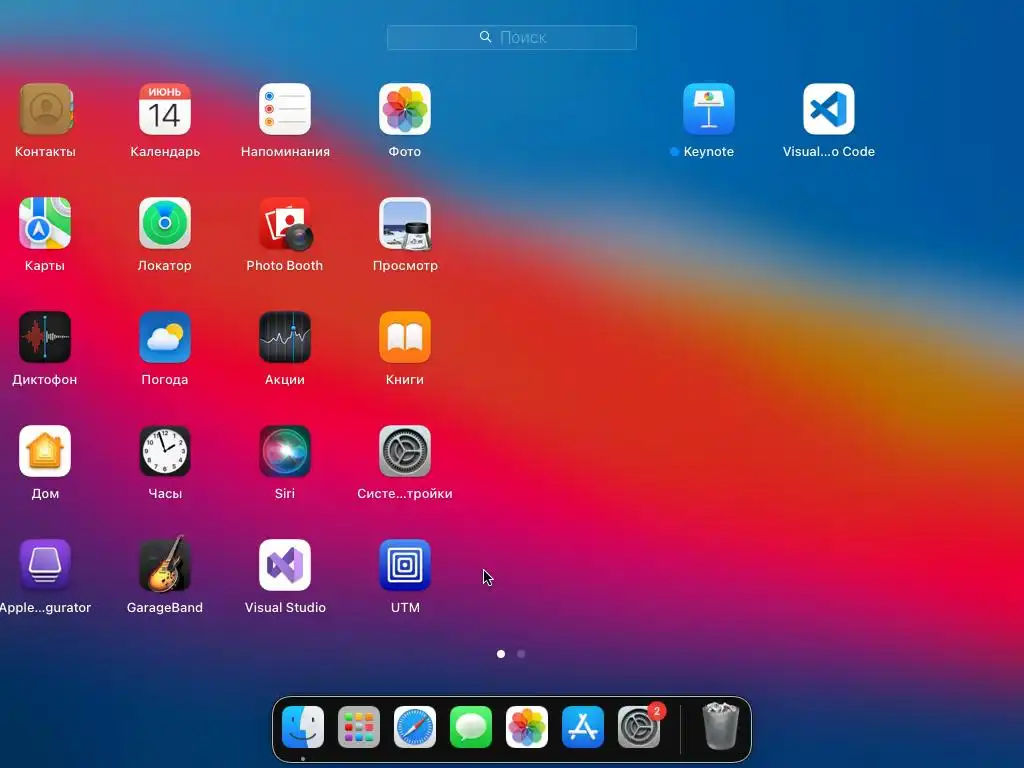The height and width of the screenshot is (768, 1024).
Task: Launch Календарь from Launchpad
Action: click(x=165, y=109)
